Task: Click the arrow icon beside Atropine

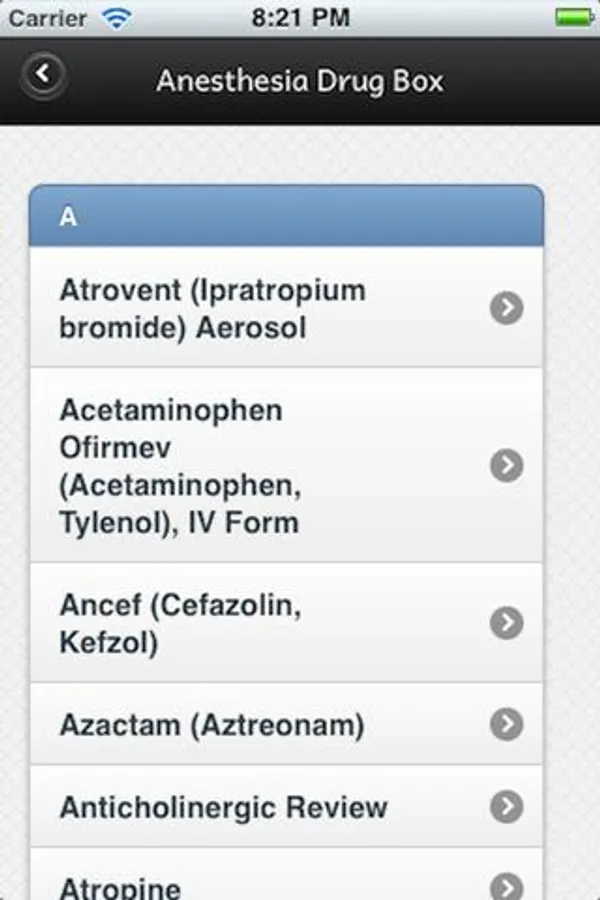Action: tap(507, 886)
